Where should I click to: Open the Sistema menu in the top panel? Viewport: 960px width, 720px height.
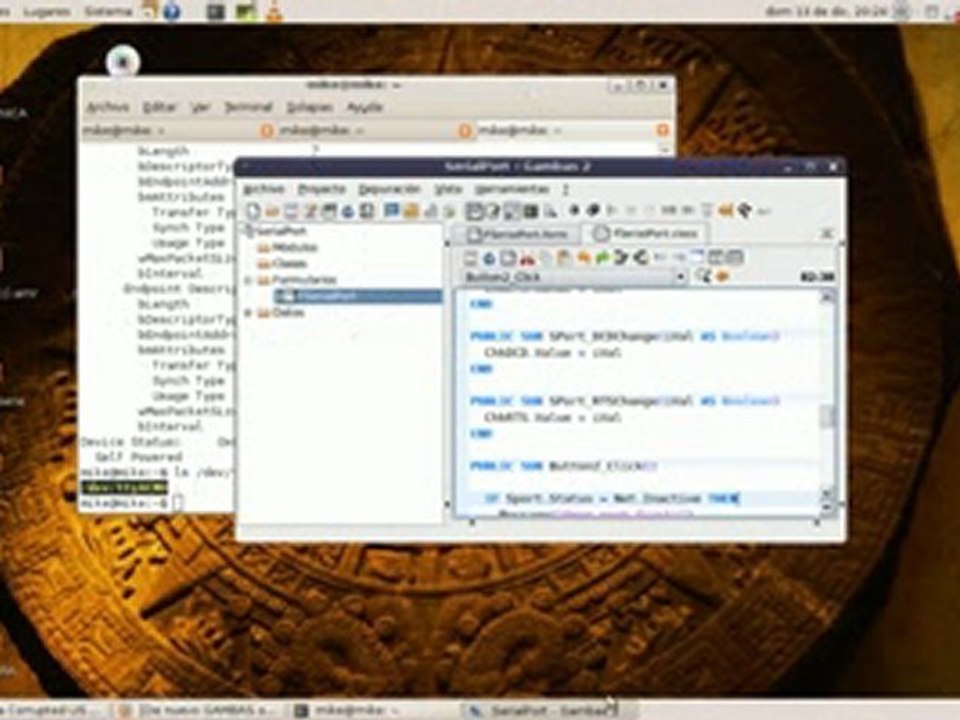tap(108, 11)
